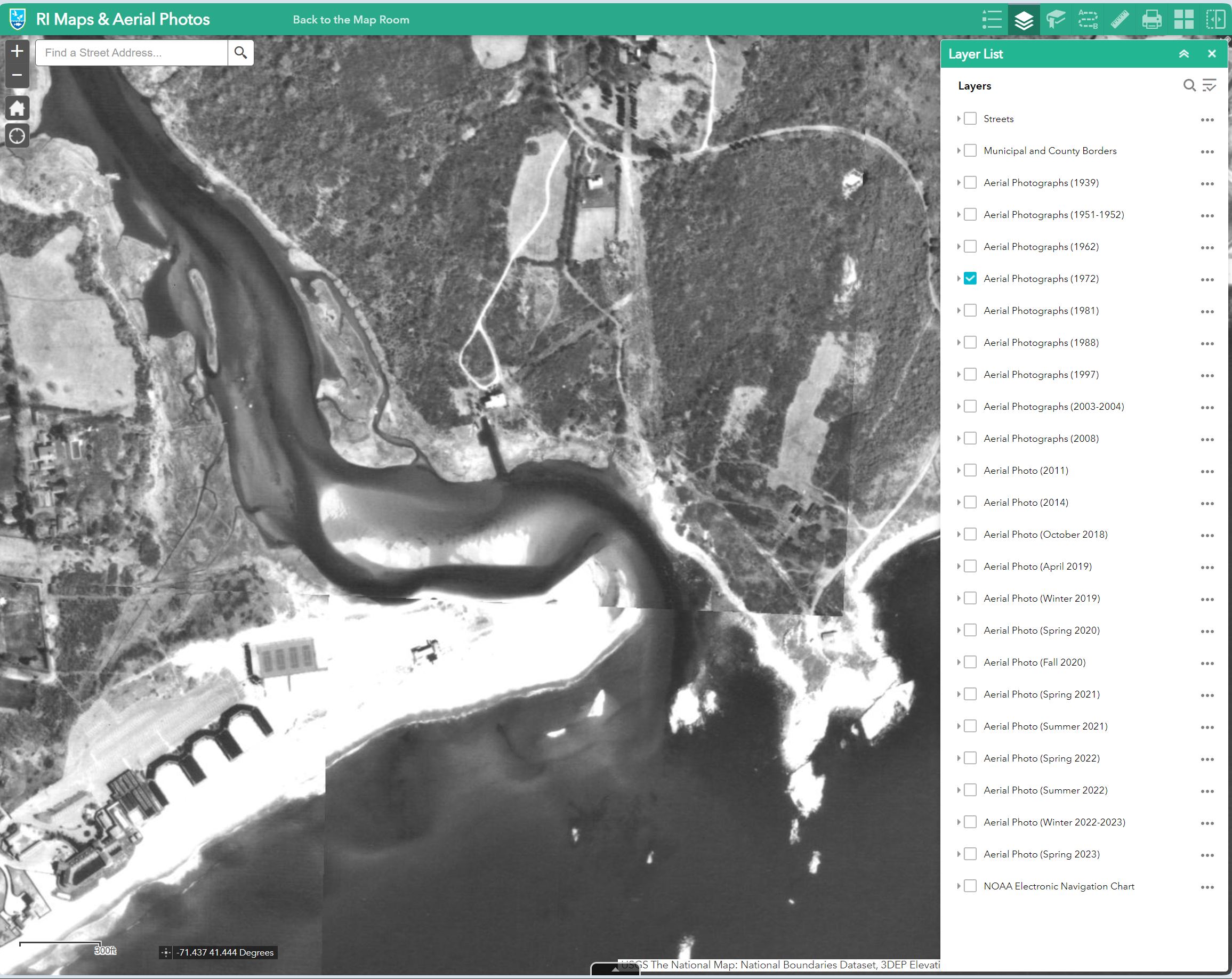Open the Directions A-to-B tool
This screenshot has height=979, width=1232.
pos(1088,19)
